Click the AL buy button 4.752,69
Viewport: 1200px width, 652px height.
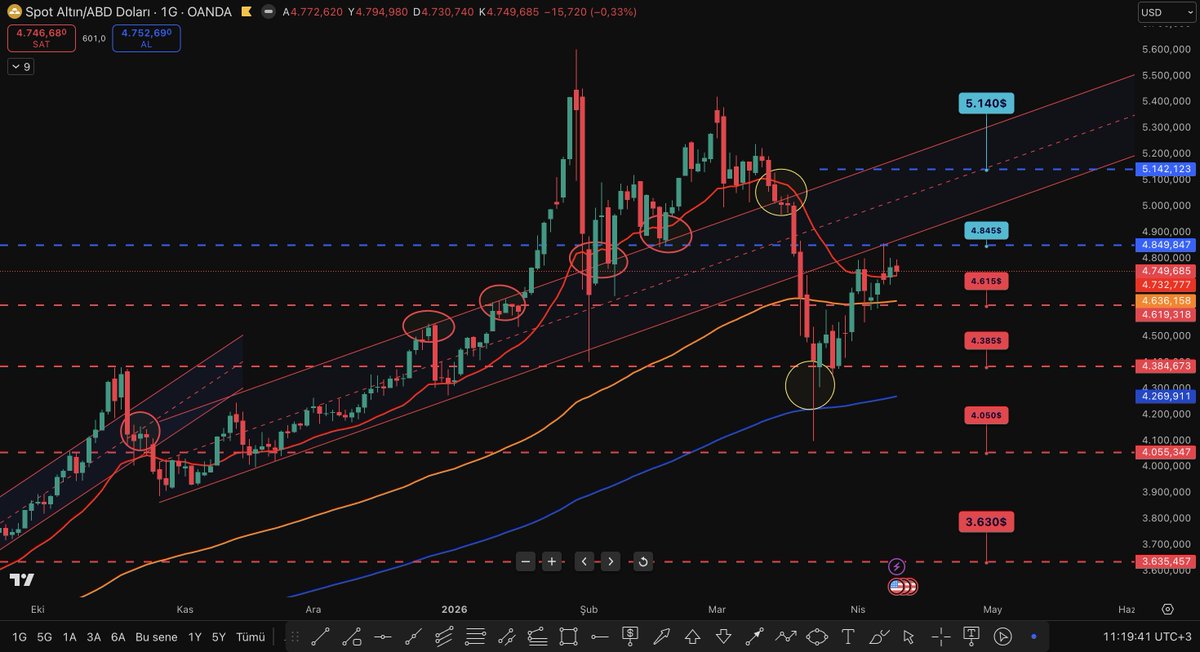[146, 39]
